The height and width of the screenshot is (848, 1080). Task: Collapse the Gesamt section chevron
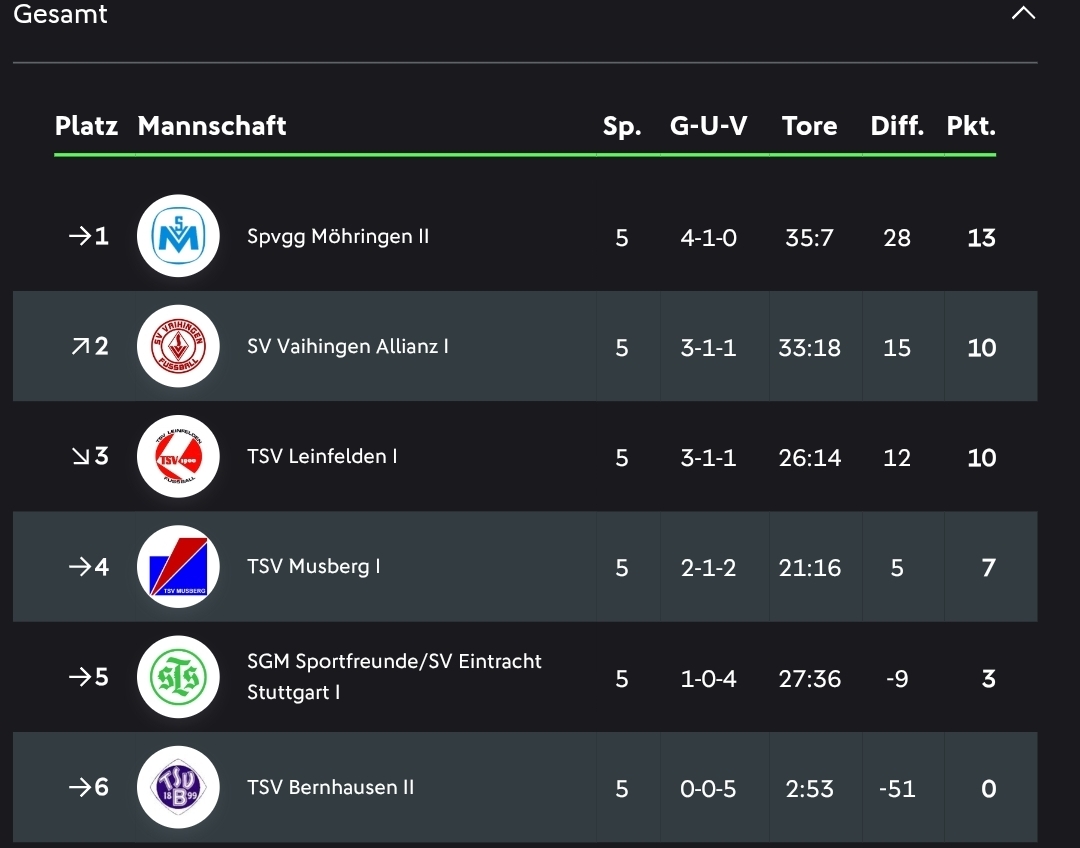click(1023, 14)
